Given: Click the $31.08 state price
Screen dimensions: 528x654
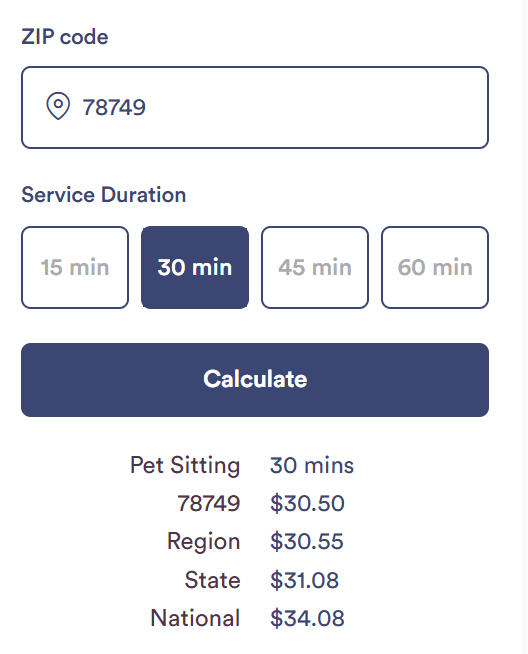Looking at the screenshot, I should coord(304,580).
